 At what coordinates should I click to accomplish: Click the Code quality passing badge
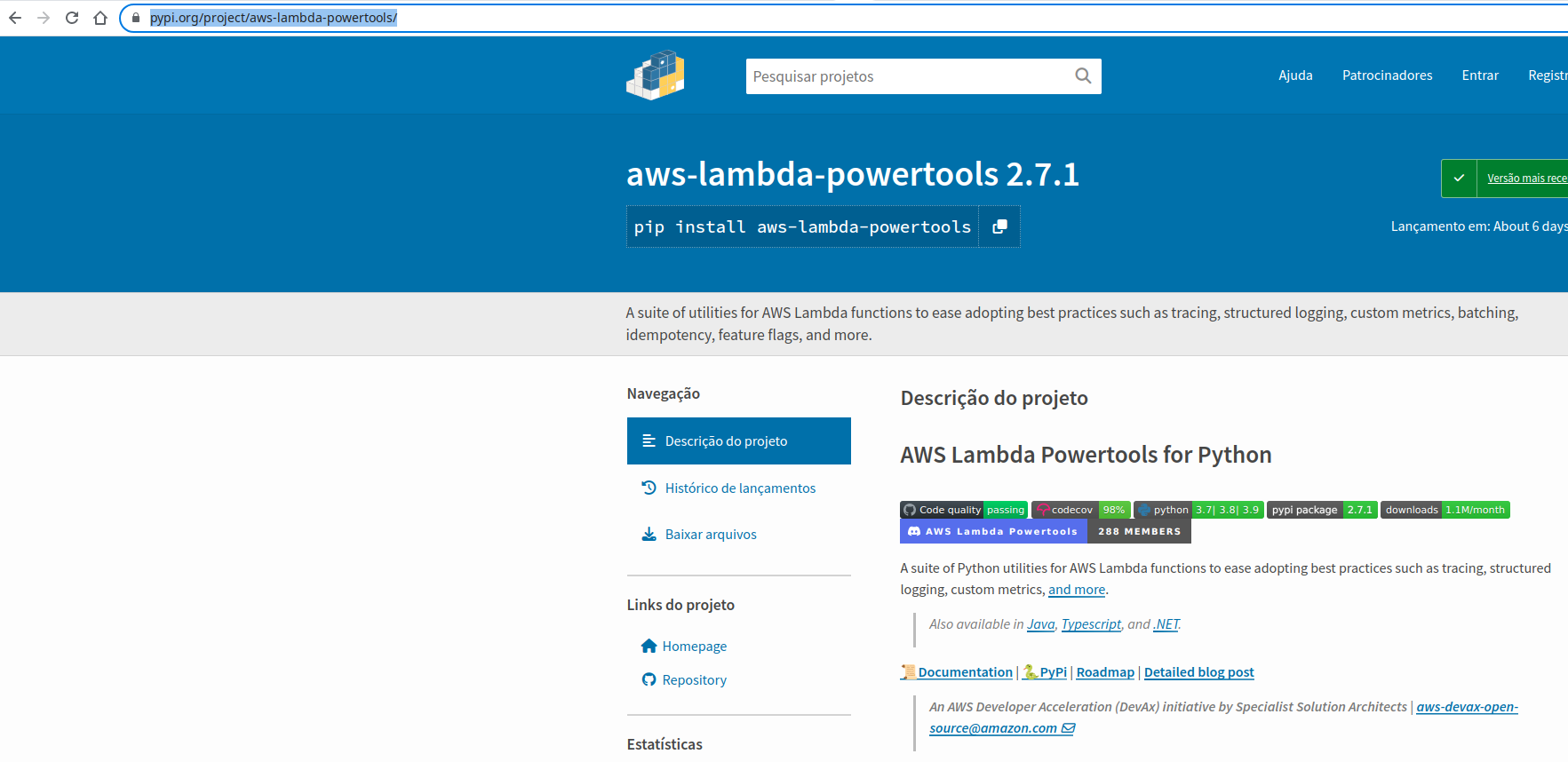(964, 510)
